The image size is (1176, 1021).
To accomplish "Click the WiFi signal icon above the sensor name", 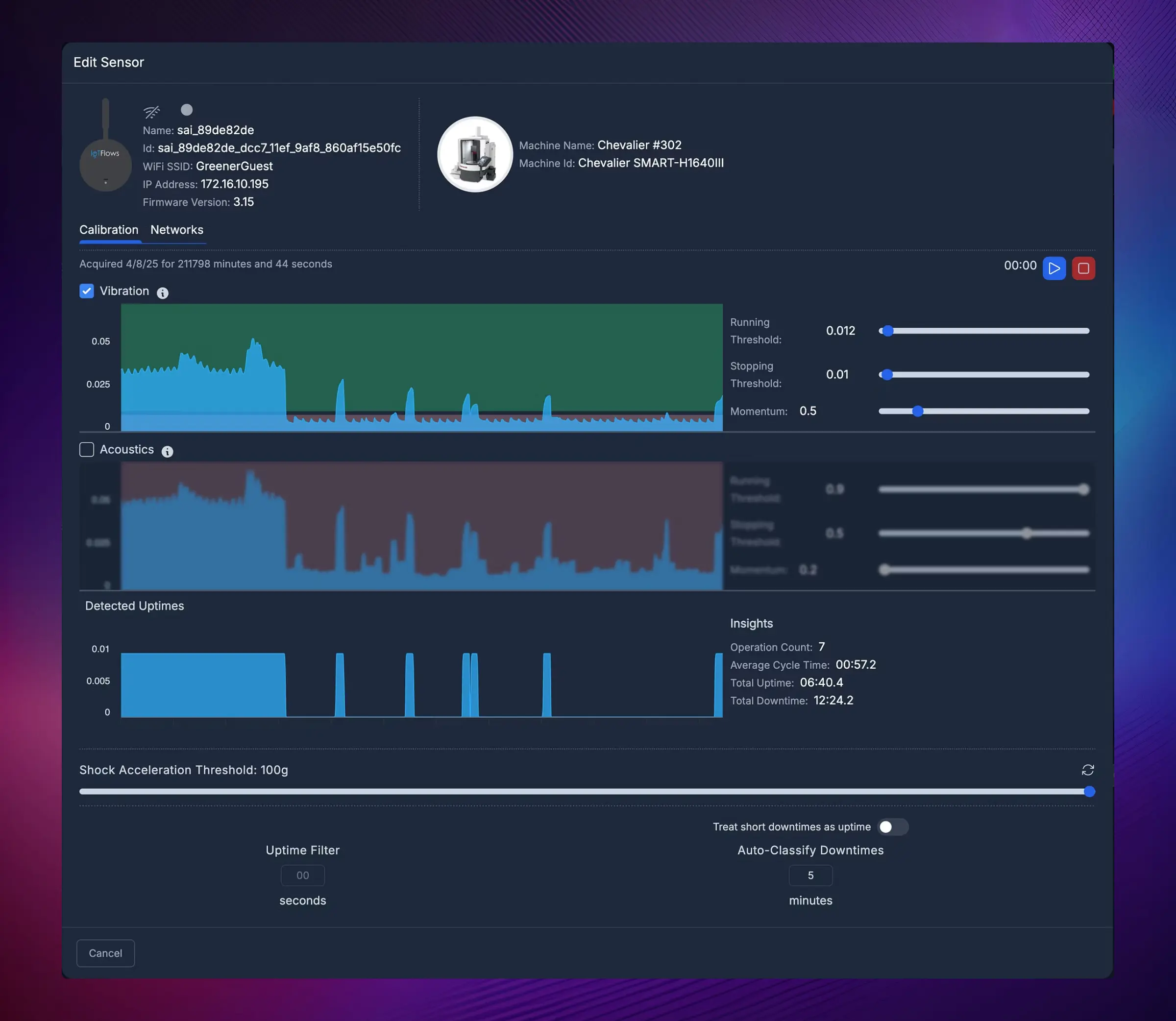I will pyautogui.click(x=151, y=111).
